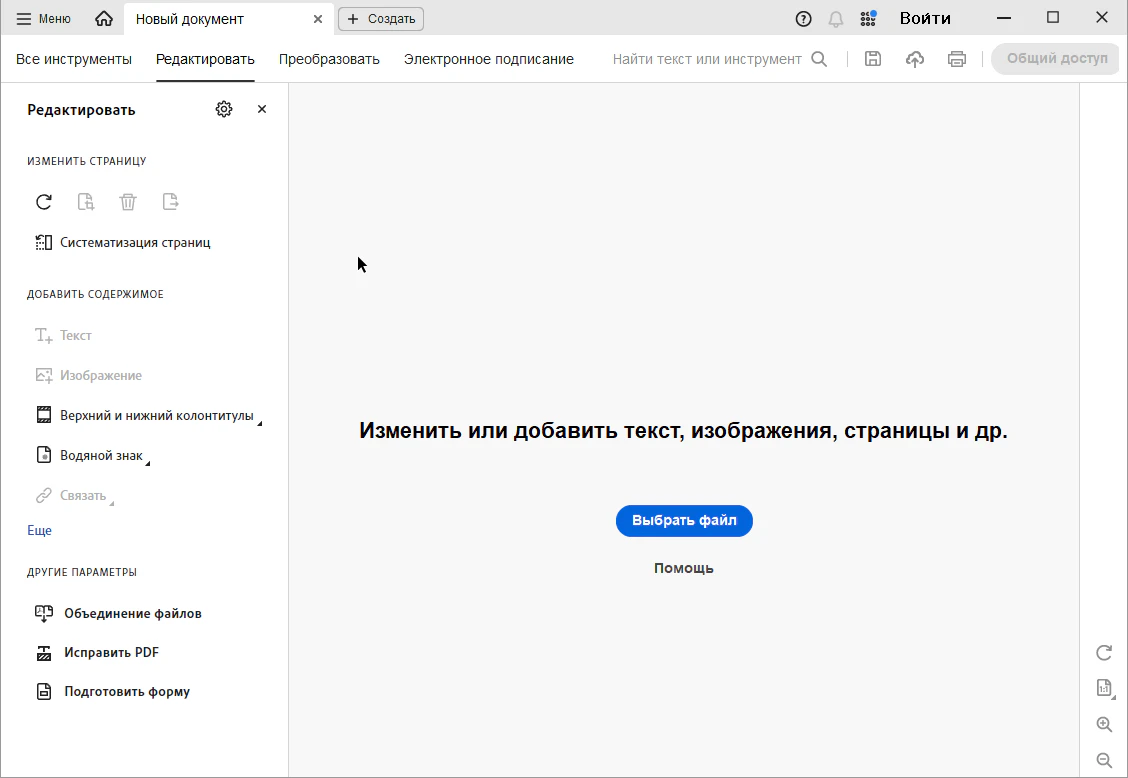Expand Еще to show more tools
Image resolution: width=1128 pixels, height=778 pixels.
tap(39, 531)
